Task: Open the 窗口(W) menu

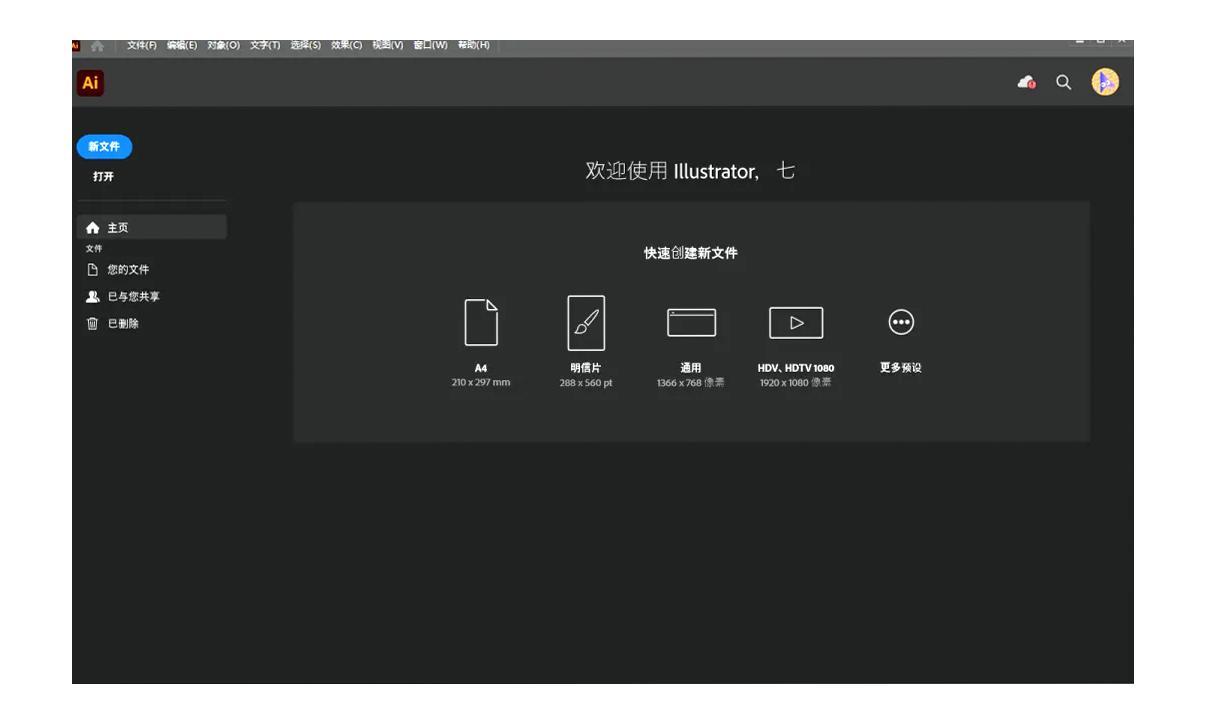Action: [x=431, y=45]
